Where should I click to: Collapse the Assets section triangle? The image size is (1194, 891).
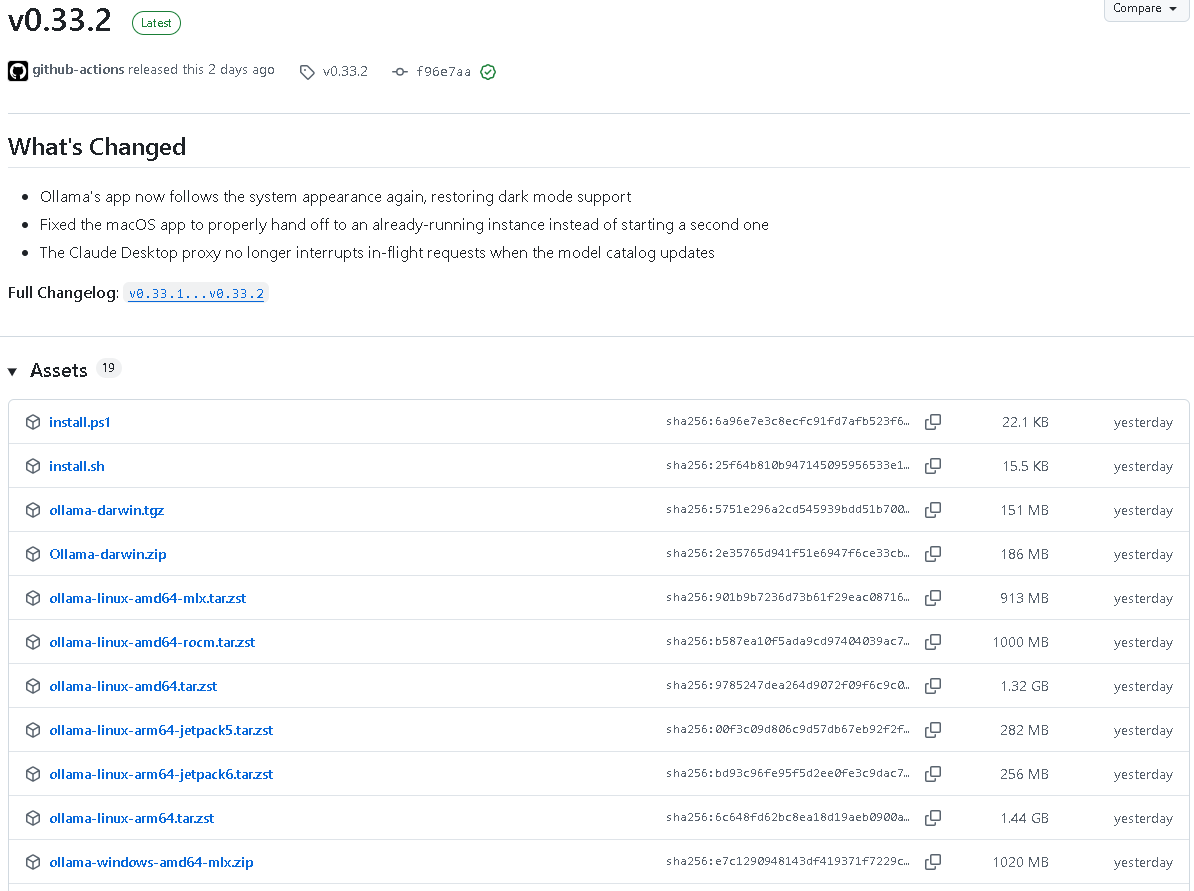[13, 372]
